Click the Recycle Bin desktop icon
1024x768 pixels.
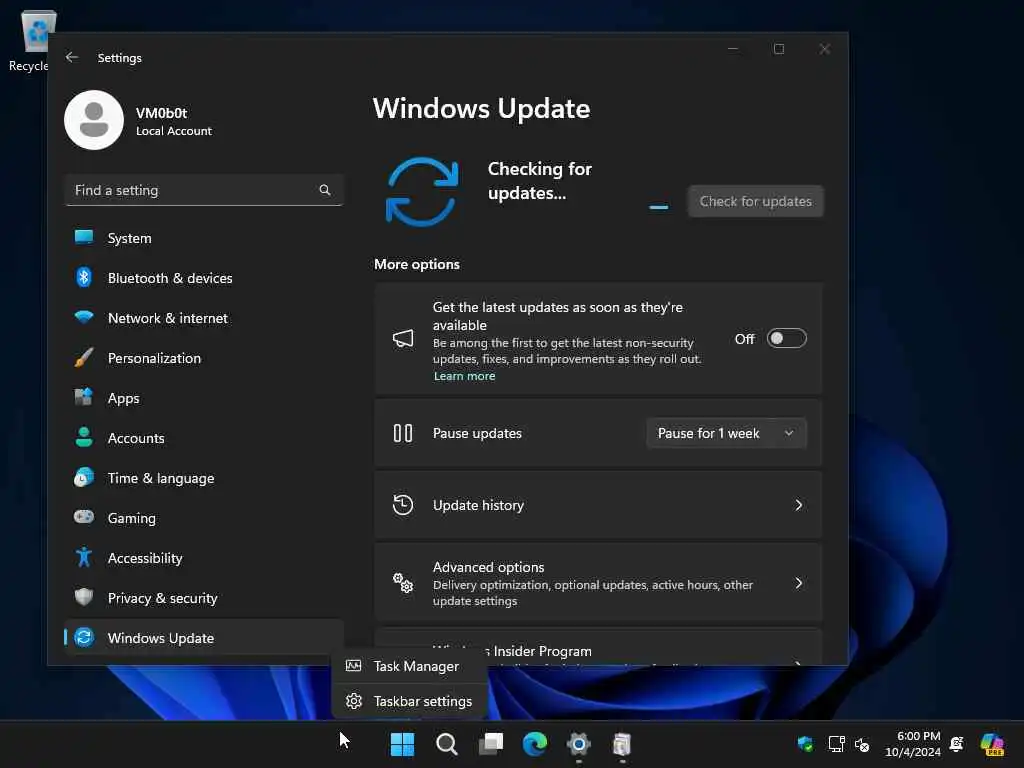[x=33, y=40]
